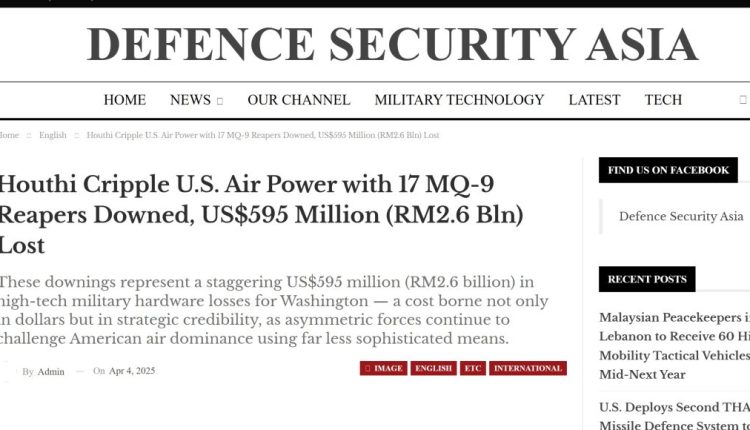This screenshot has height=430, width=750.
Task: Open the HOME menu item
Action: pos(125,100)
